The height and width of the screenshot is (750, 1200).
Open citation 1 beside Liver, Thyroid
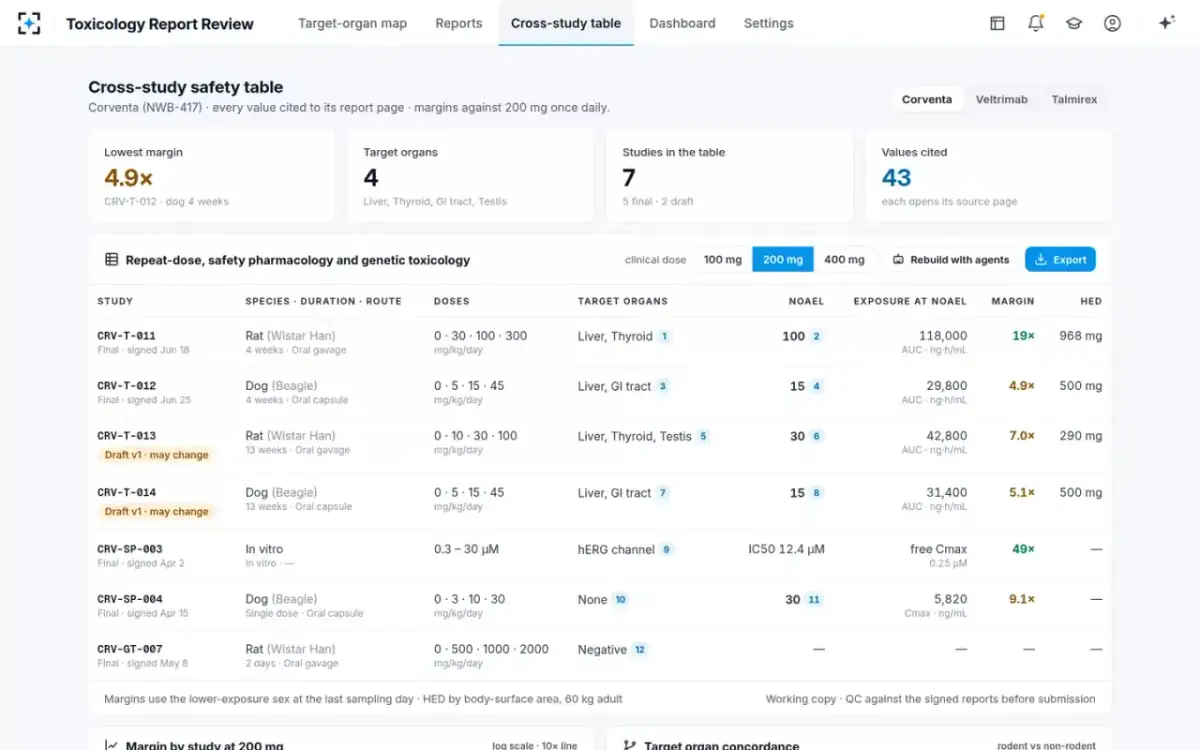pos(664,337)
